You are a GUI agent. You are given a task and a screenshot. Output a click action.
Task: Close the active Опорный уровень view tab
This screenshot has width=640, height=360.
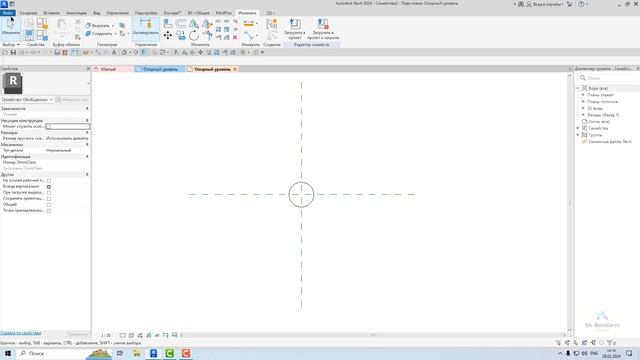pyautogui.click(x=235, y=69)
